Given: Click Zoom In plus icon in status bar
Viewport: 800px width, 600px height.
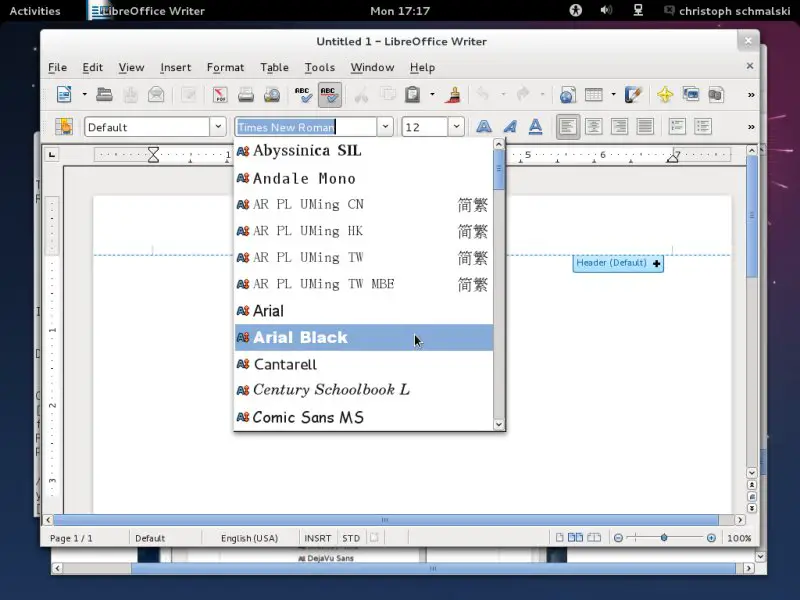Looking at the screenshot, I should tap(711, 538).
